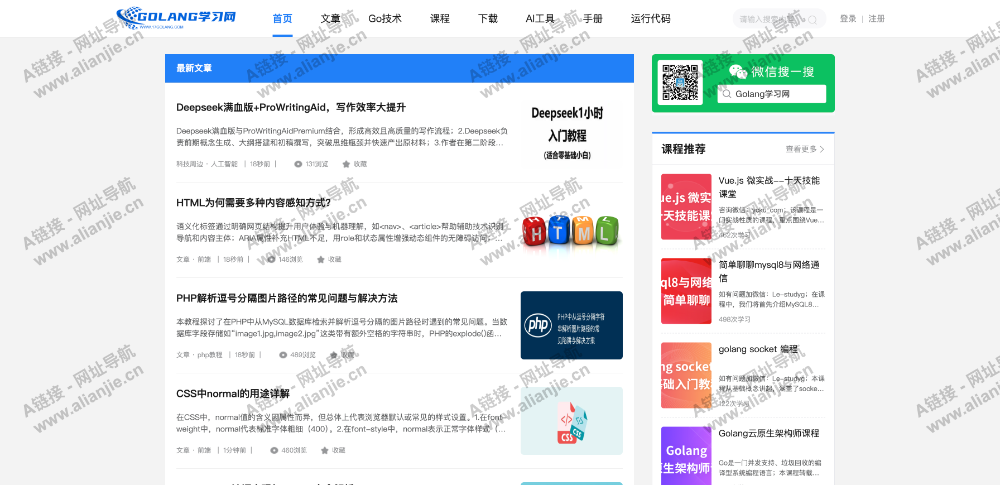
Task: Open the 文章 navigation tab
Action: click(x=330, y=19)
